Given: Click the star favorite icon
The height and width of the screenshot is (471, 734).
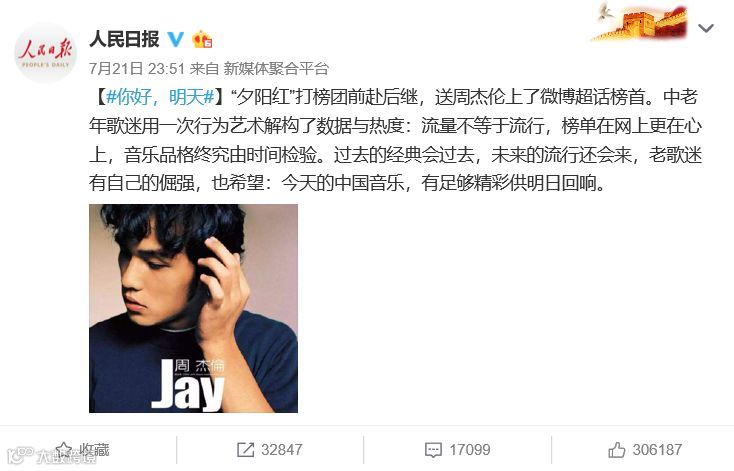Looking at the screenshot, I should [64, 450].
